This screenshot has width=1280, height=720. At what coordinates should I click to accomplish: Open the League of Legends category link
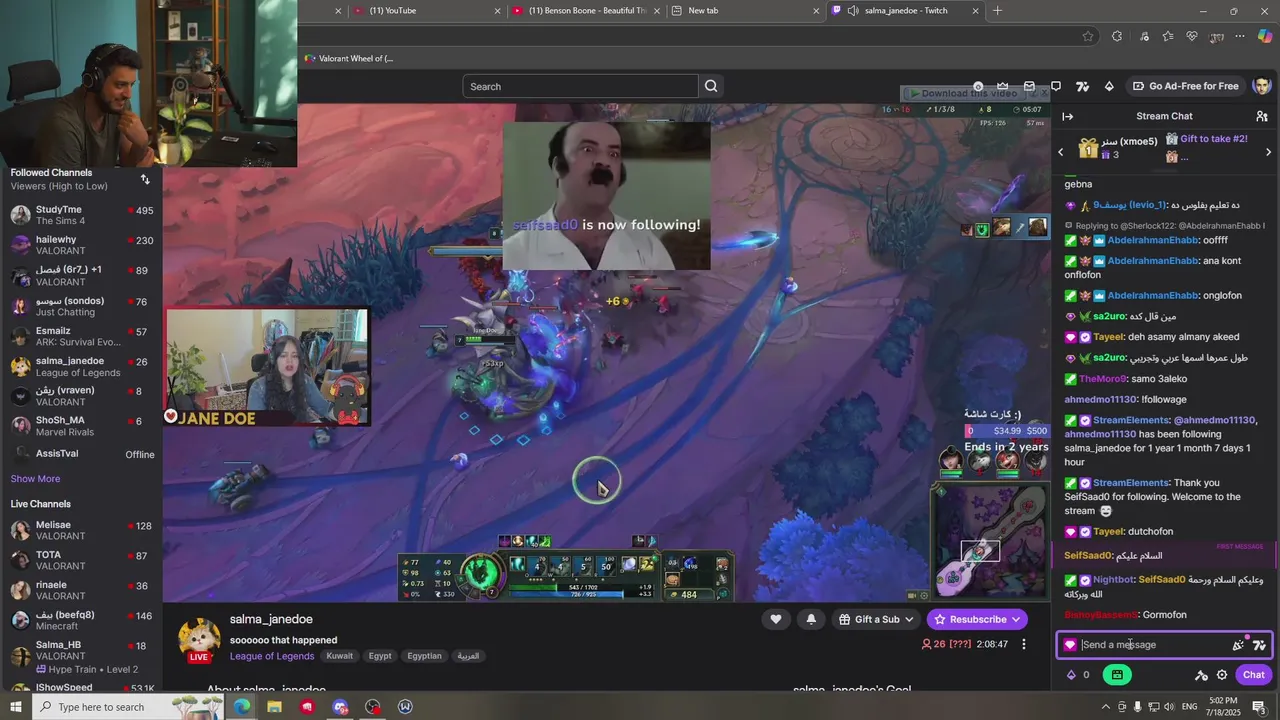272,656
